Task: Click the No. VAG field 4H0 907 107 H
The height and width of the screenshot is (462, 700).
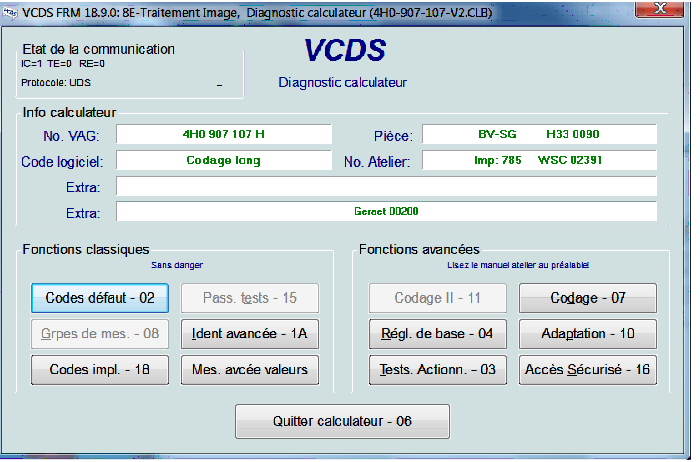Action: click(224, 134)
